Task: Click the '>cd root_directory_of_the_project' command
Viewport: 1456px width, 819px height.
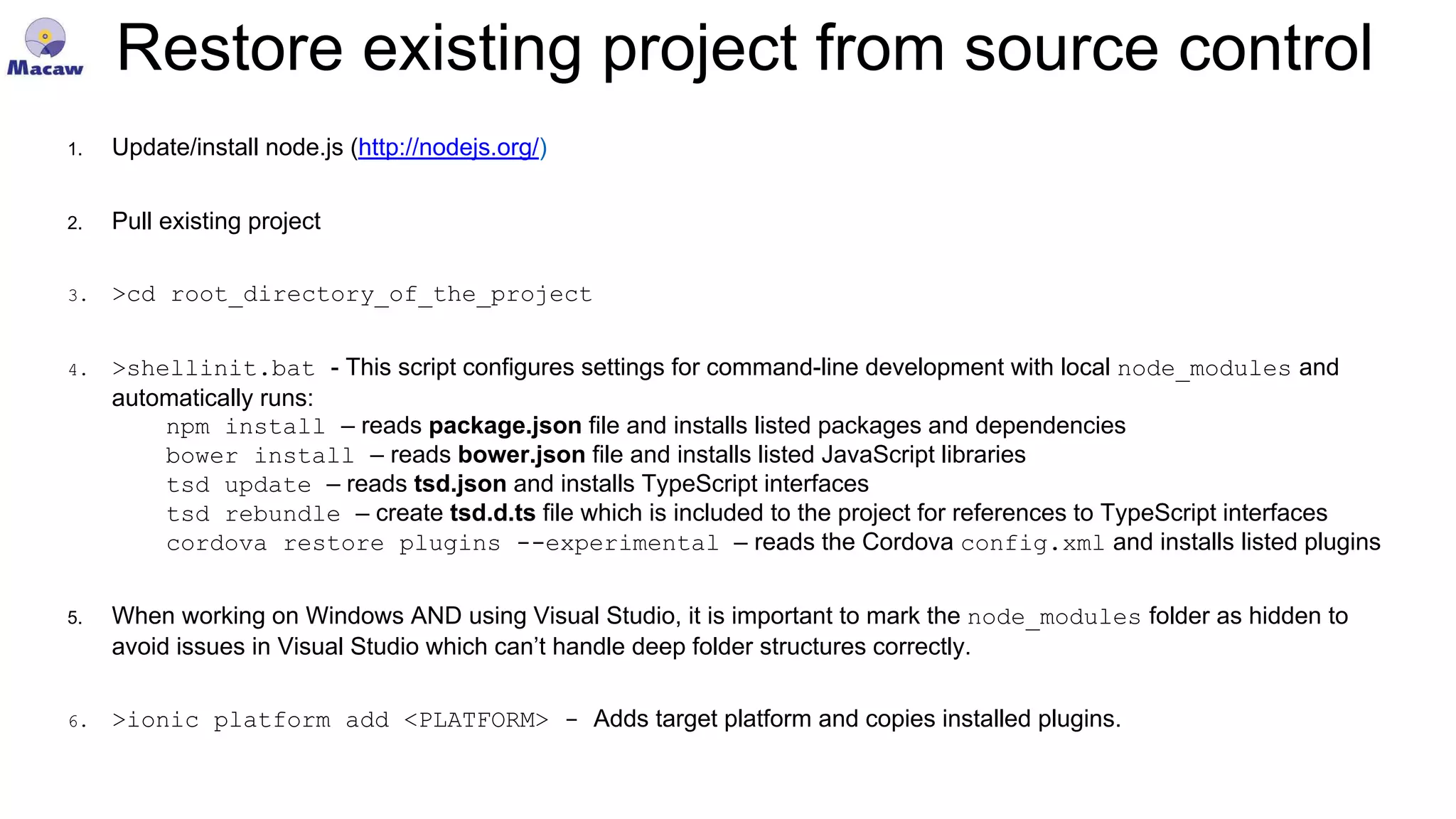Action: click(x=352, y=295)
